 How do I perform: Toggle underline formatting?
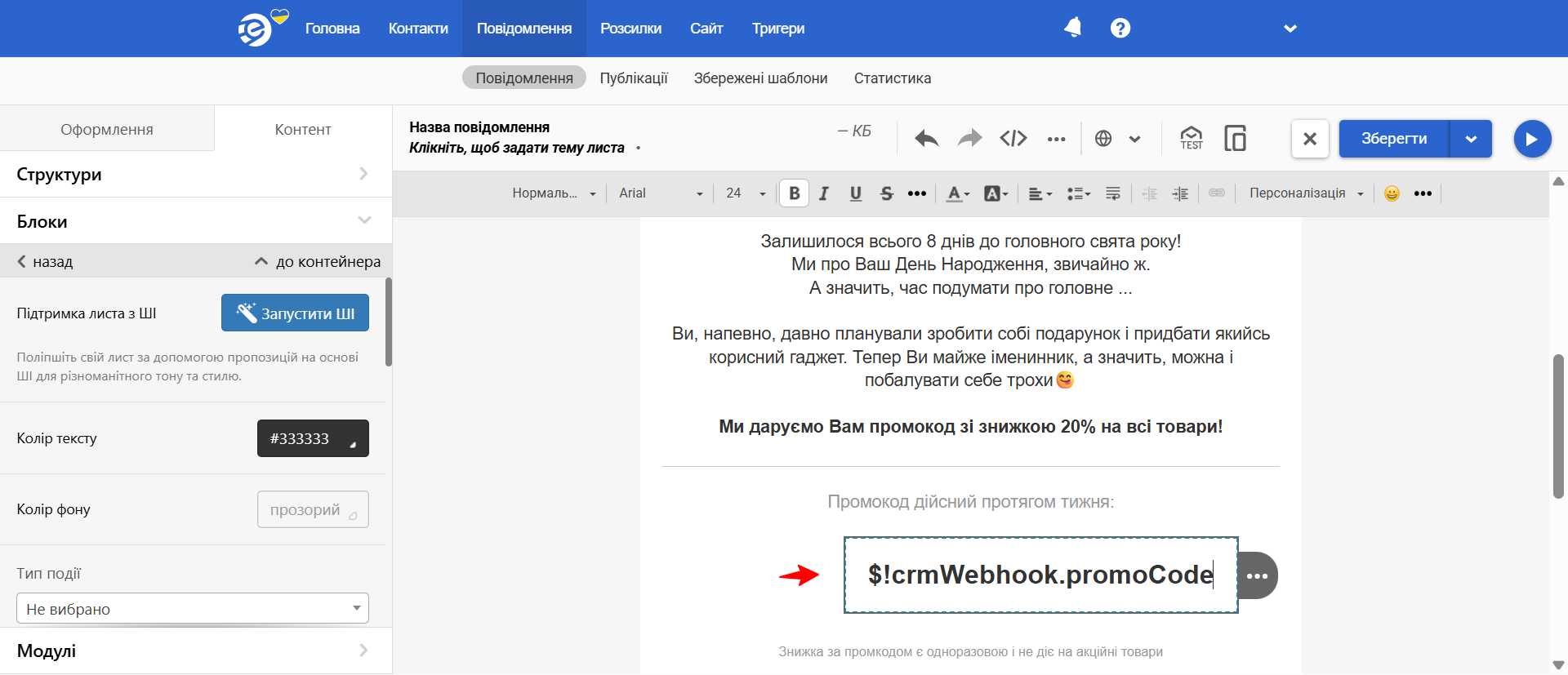point(856,193)
